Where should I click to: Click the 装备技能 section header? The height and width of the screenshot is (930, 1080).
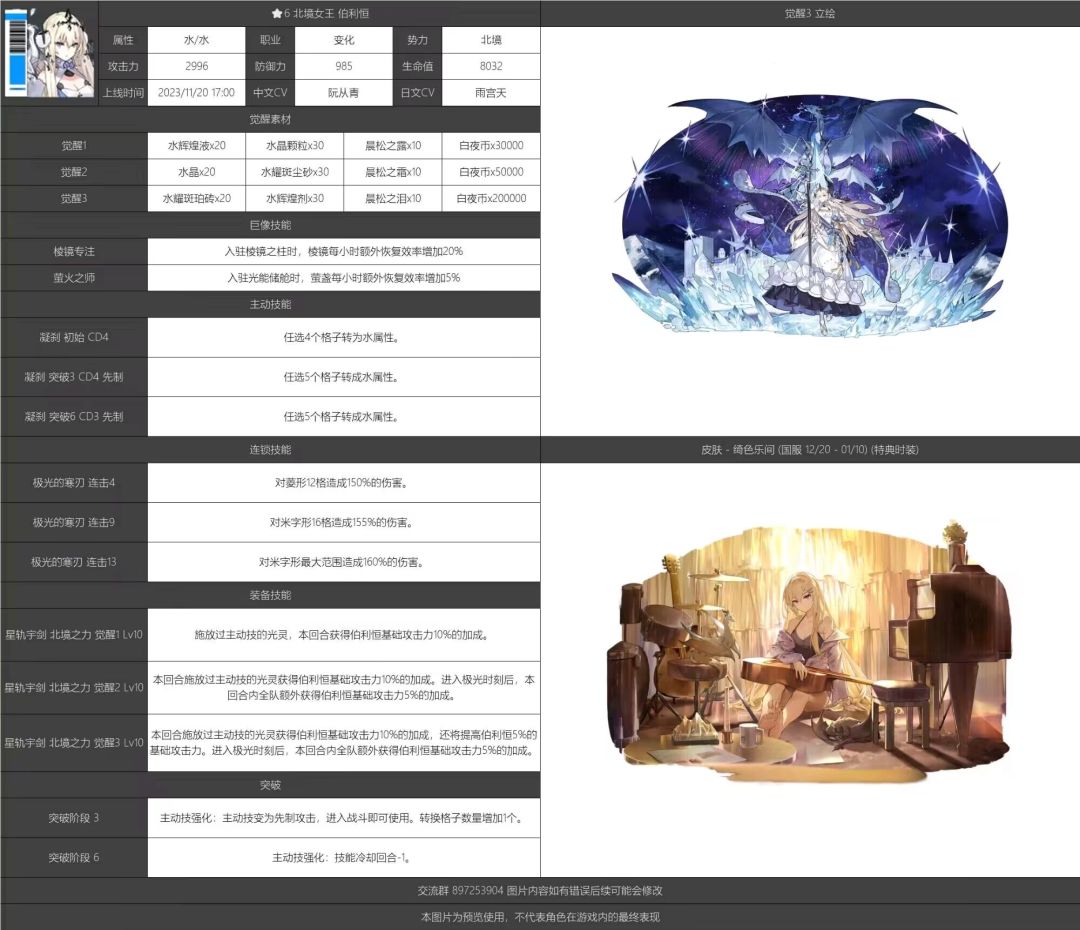point(270,595)
